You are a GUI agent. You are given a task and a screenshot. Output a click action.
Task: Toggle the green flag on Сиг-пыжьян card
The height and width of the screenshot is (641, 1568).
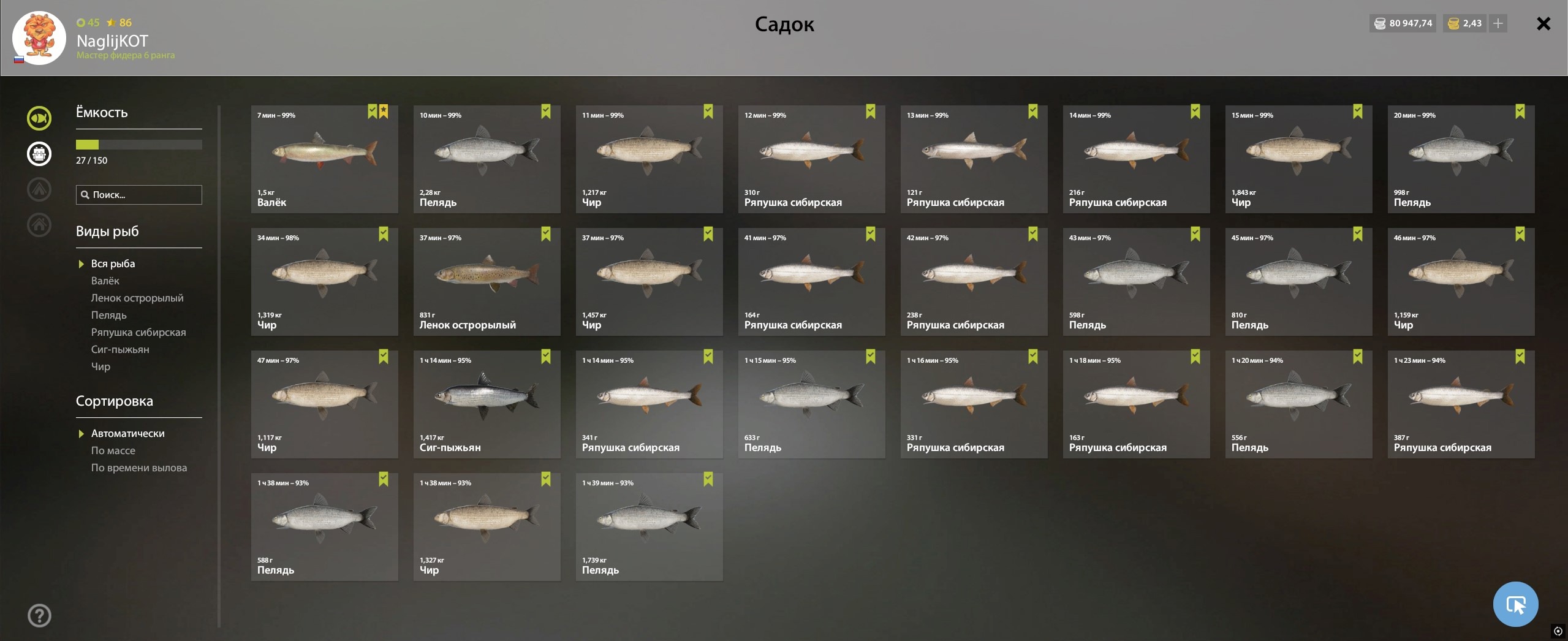pos(546,356)
